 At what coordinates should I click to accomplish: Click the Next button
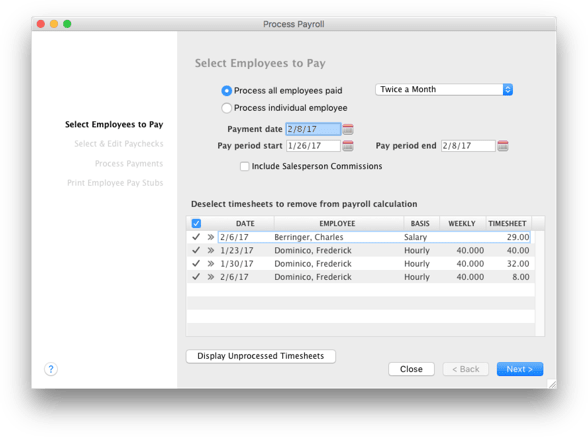pos(520,369)
